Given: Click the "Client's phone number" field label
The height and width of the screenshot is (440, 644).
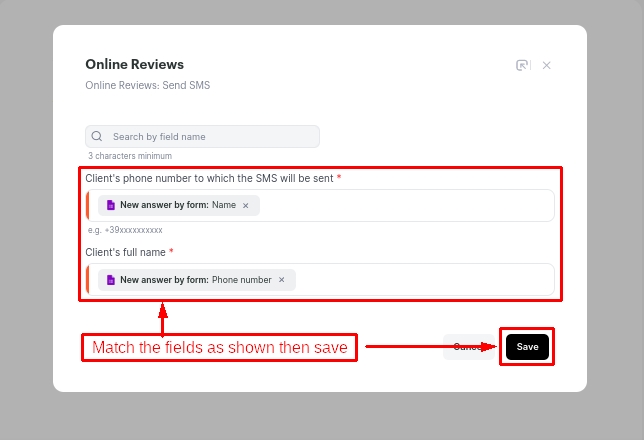Looking at the screenshot, I should point(209,178).
